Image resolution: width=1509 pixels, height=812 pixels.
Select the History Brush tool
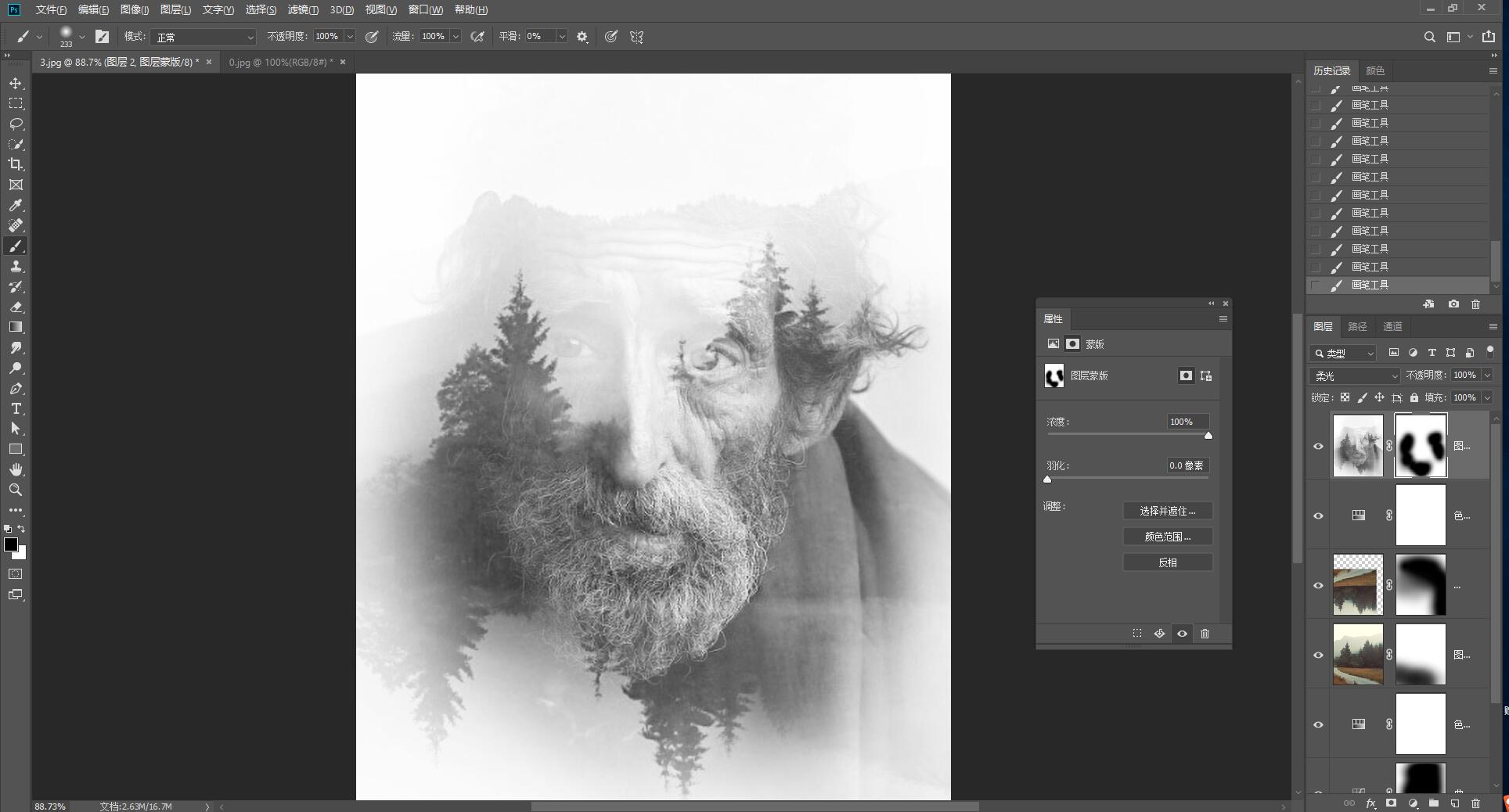click(16, 286)
